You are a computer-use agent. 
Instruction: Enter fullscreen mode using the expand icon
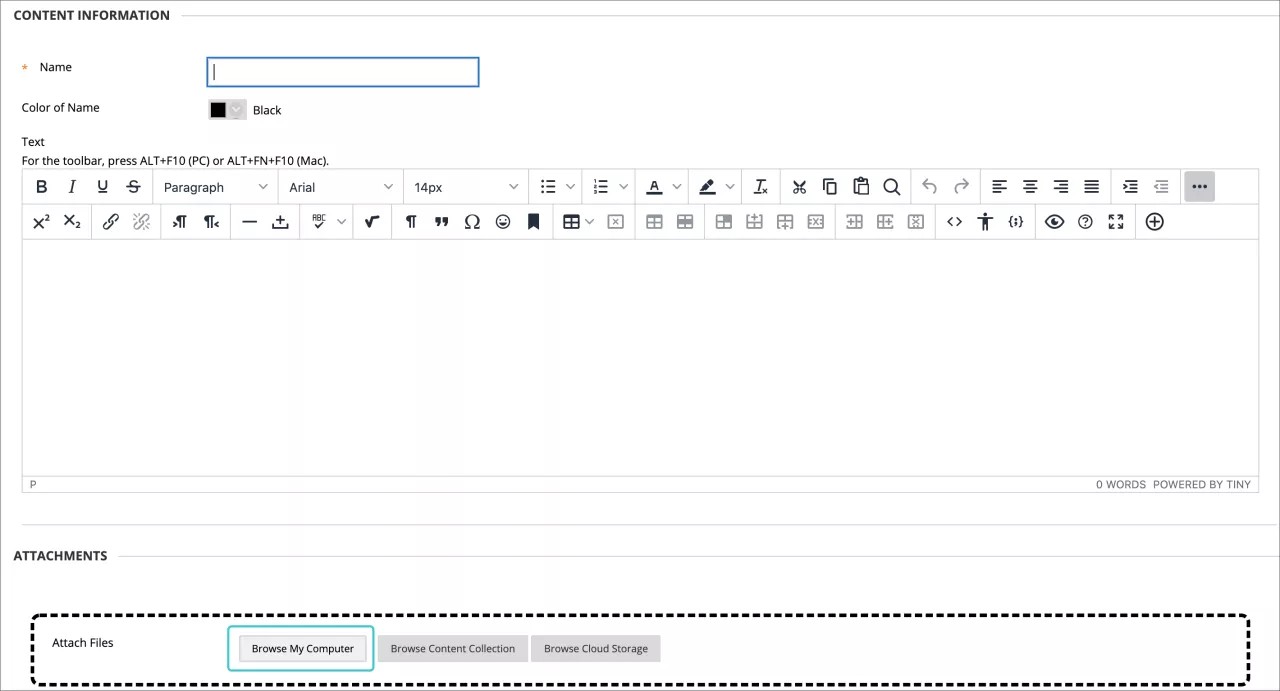pos(1115,221)
